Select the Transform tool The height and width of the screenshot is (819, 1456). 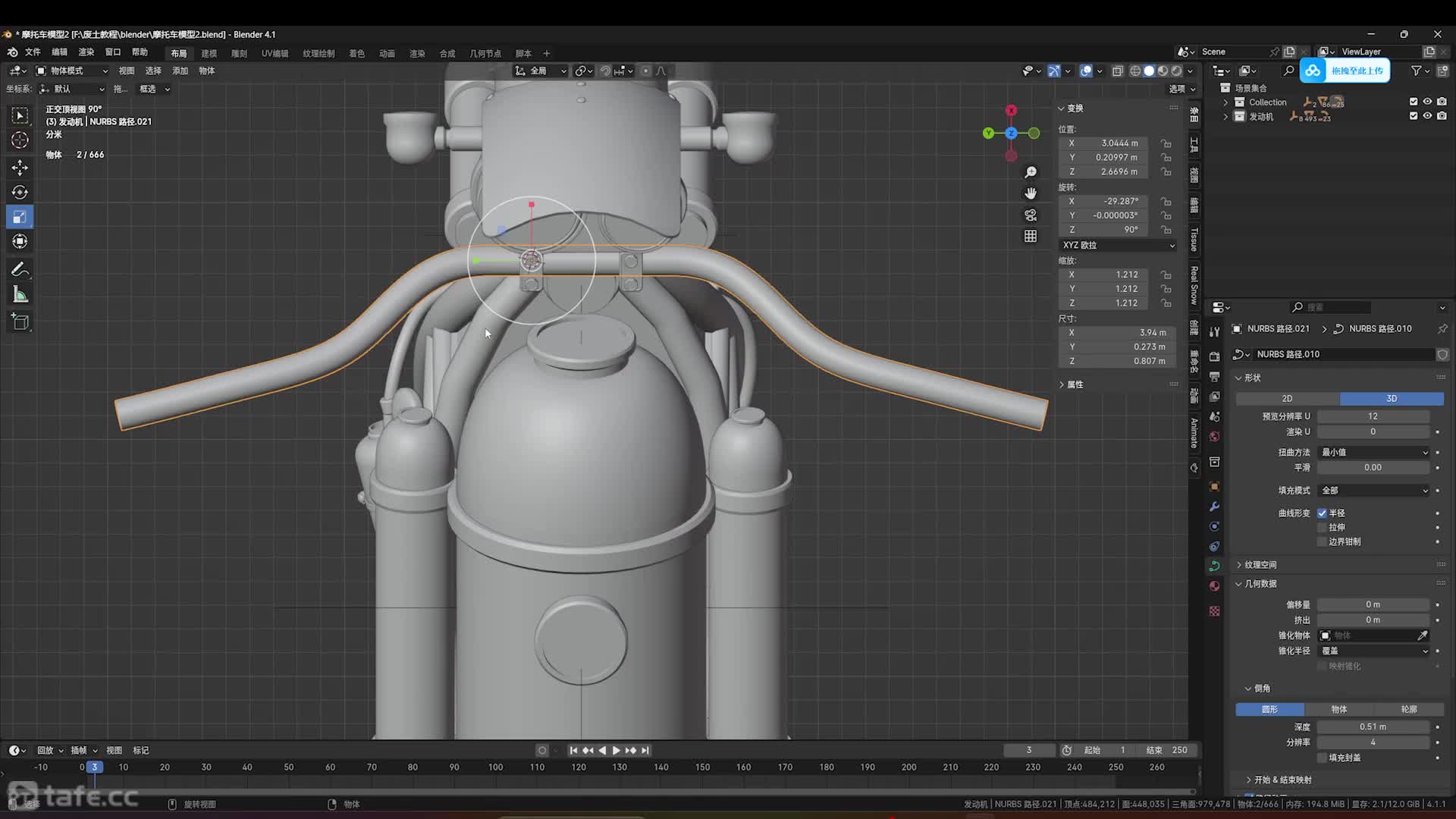(x=20, y=242)
